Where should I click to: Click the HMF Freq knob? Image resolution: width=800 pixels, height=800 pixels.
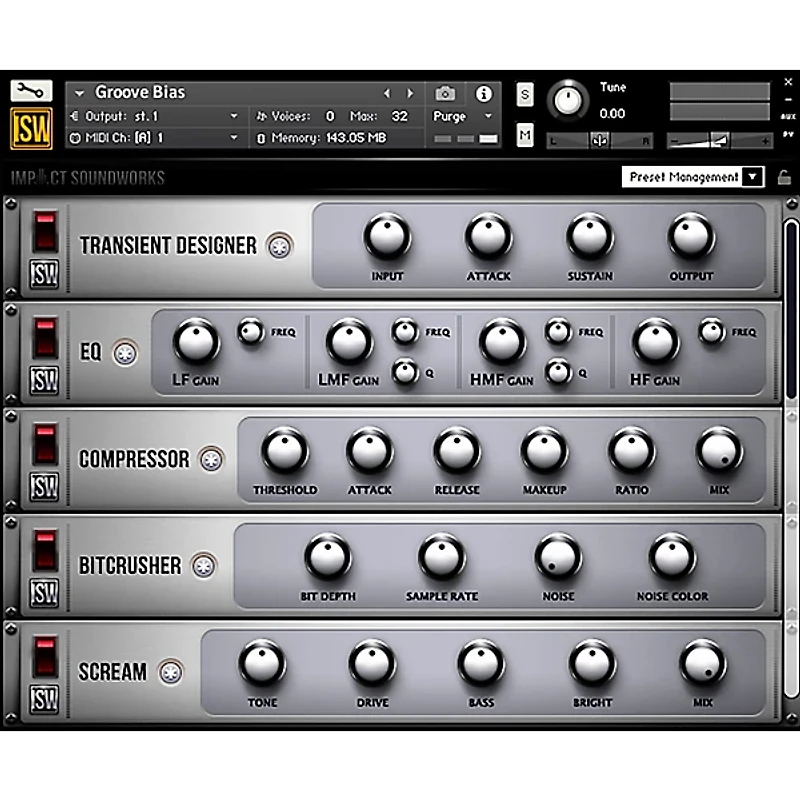pos(558,332)
